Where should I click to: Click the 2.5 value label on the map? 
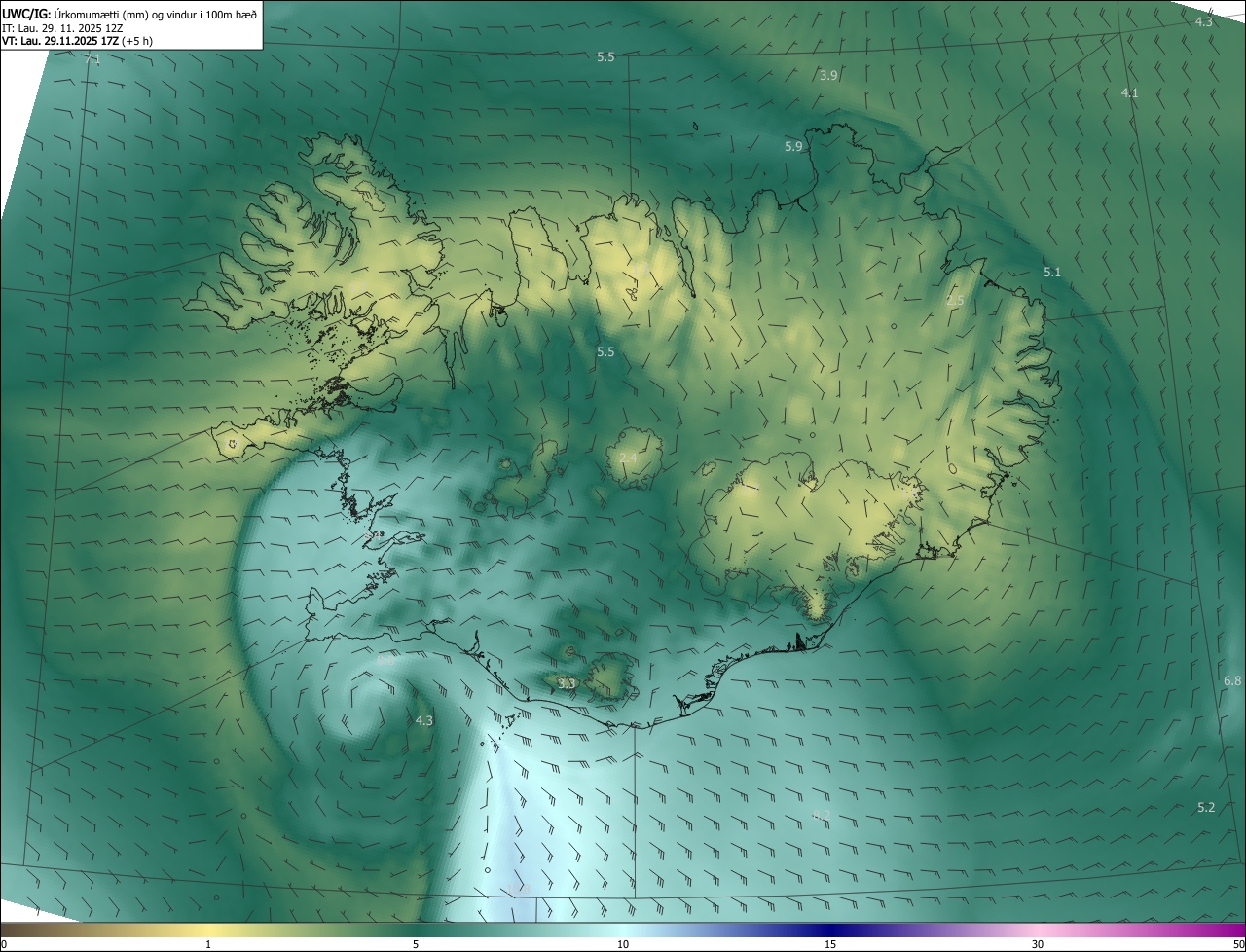pos(955,300)
